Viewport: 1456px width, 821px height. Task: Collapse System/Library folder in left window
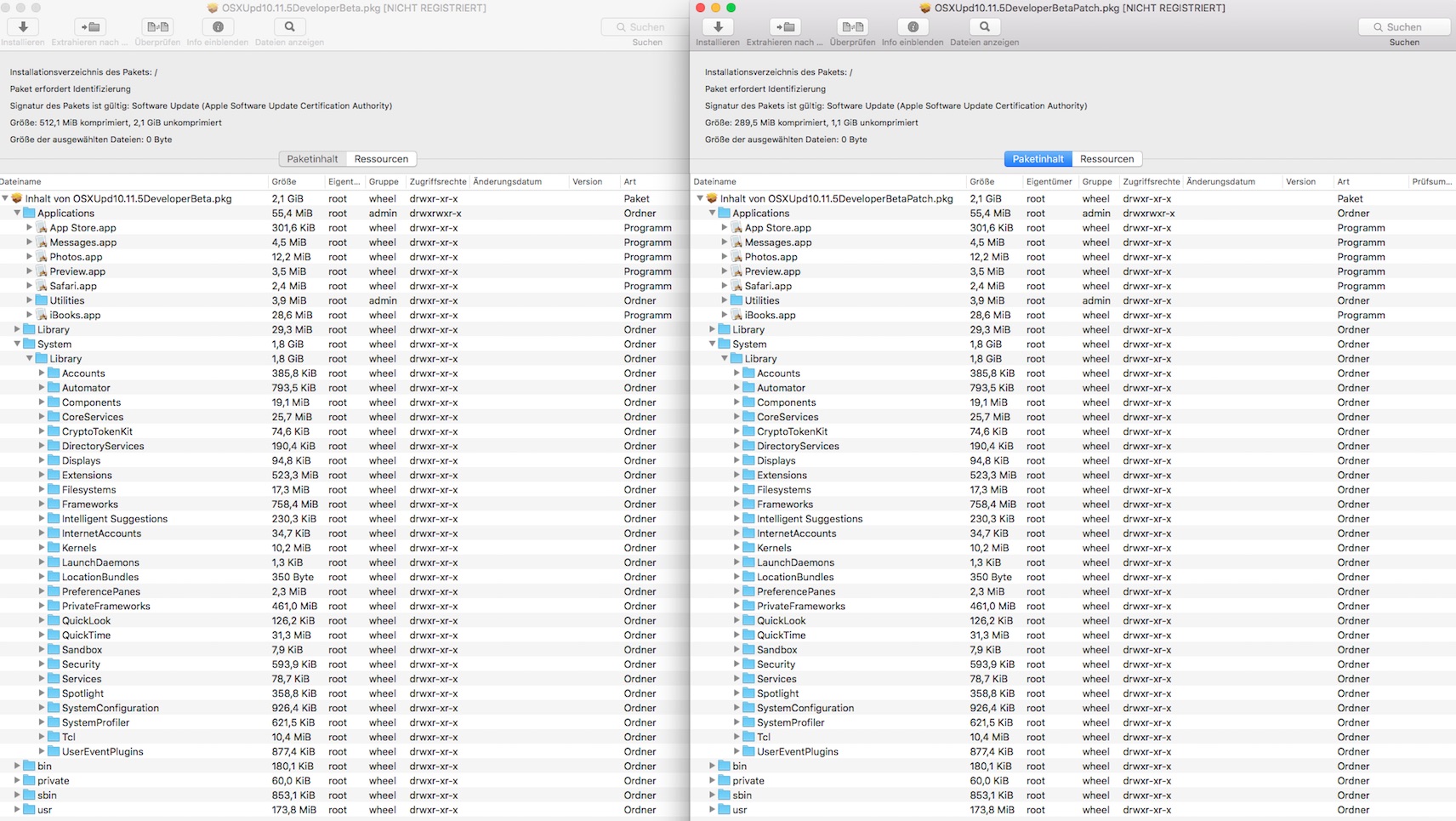(29, 359)
